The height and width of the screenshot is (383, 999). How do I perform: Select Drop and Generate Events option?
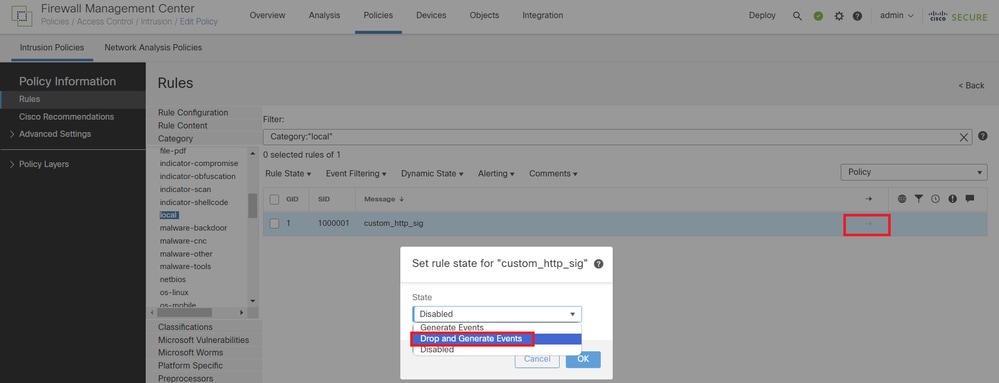497,338
